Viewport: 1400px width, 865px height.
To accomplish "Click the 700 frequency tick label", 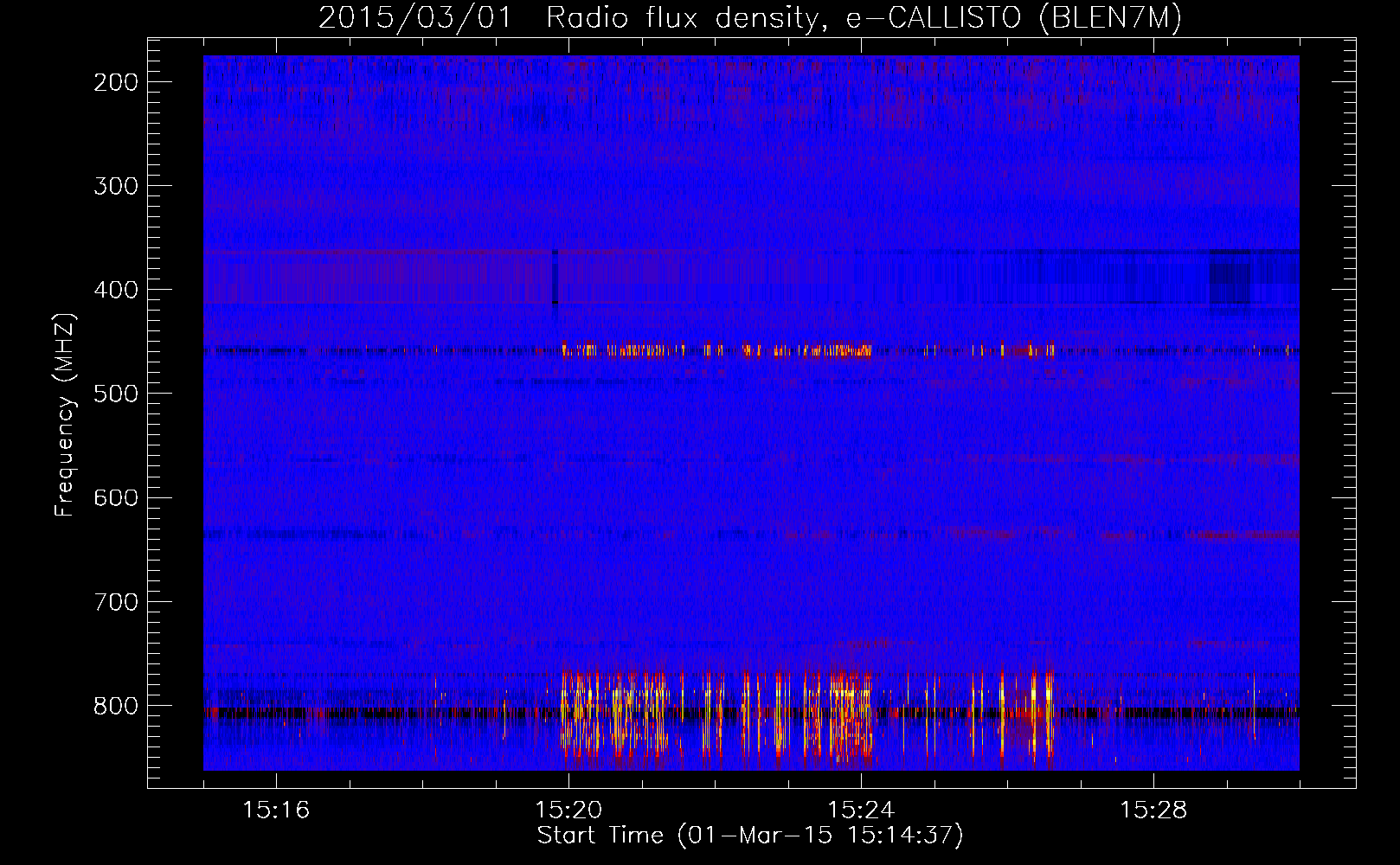I will coord(116,601).
